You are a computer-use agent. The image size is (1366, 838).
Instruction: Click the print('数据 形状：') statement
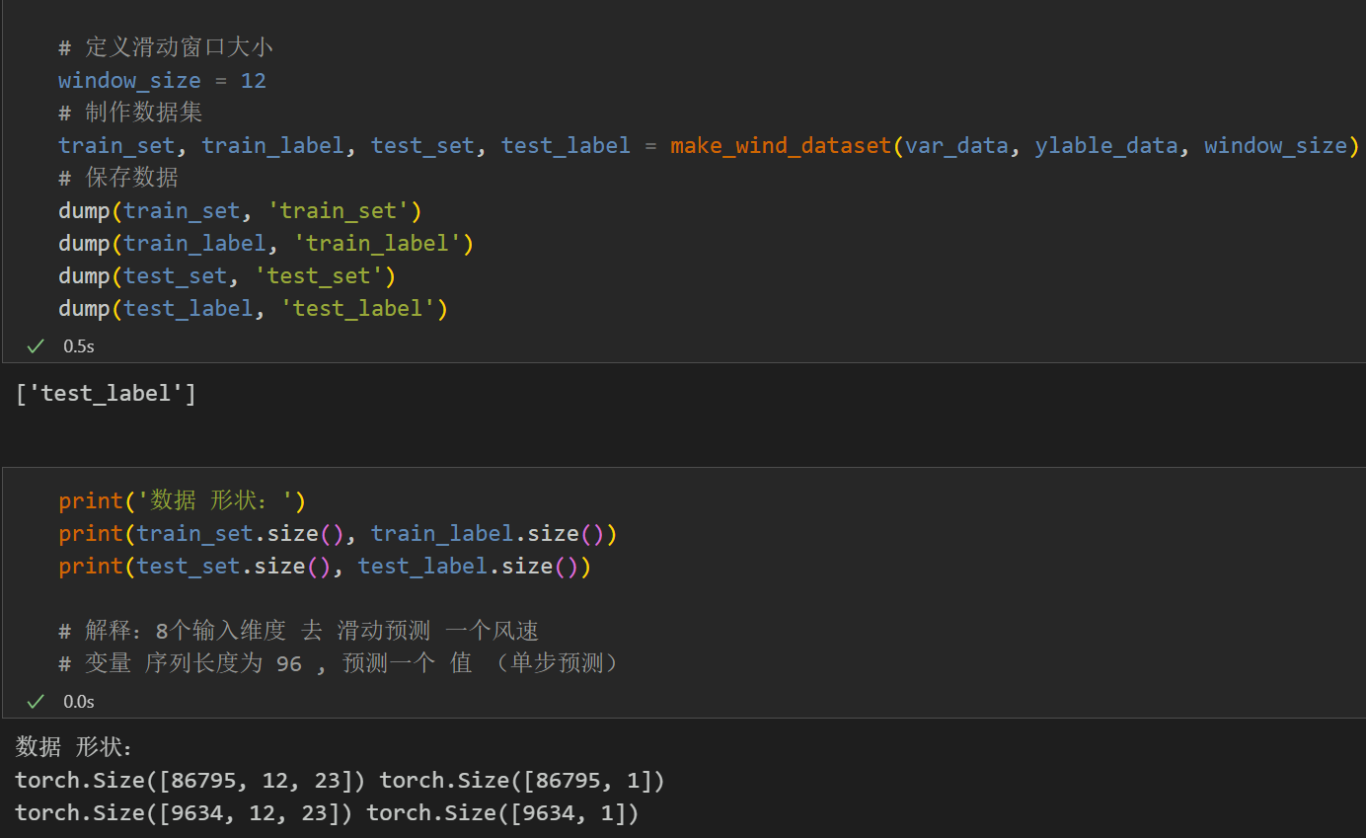click(181, 501)
